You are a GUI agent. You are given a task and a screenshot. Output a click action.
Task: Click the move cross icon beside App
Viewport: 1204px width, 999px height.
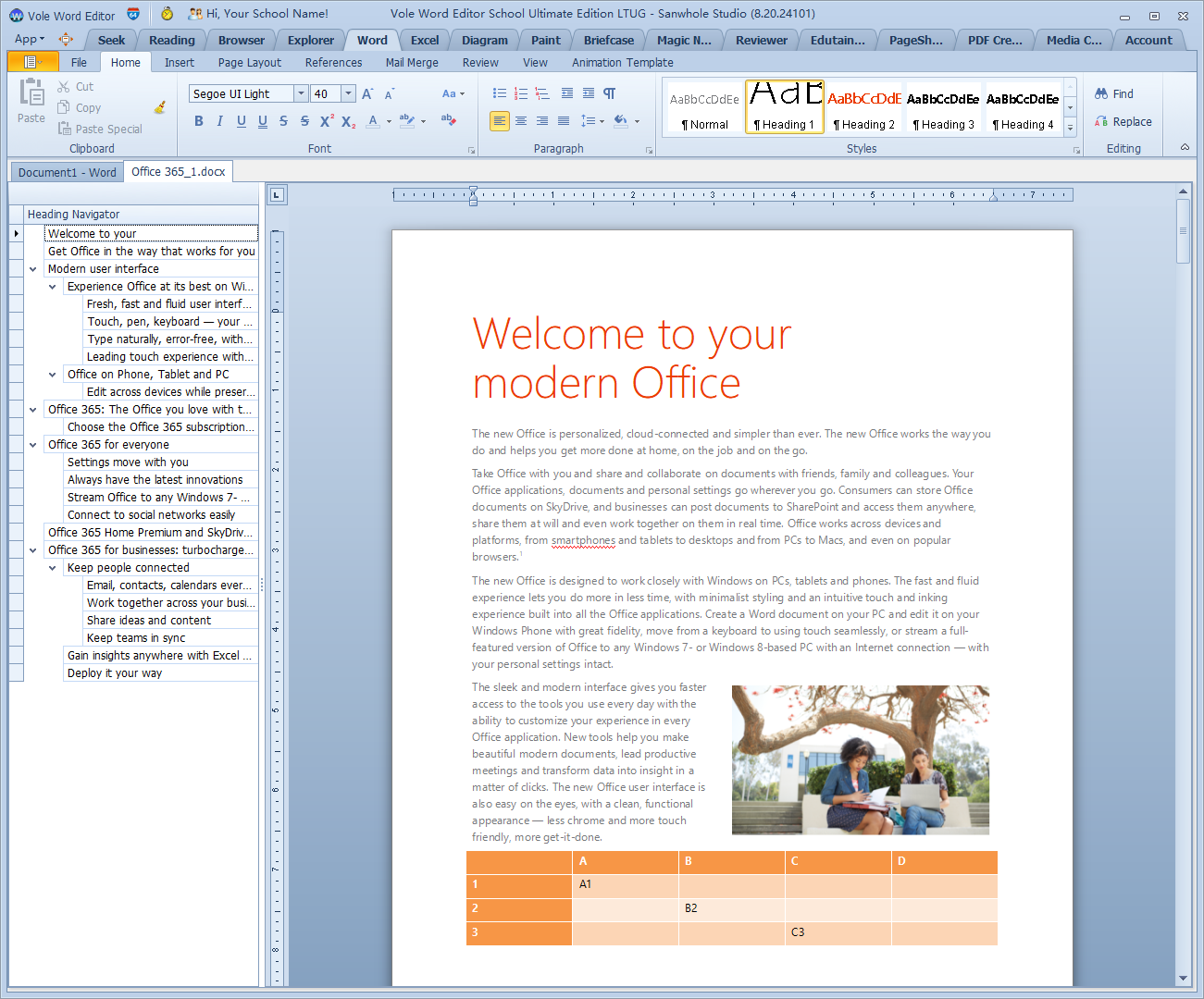66,39
